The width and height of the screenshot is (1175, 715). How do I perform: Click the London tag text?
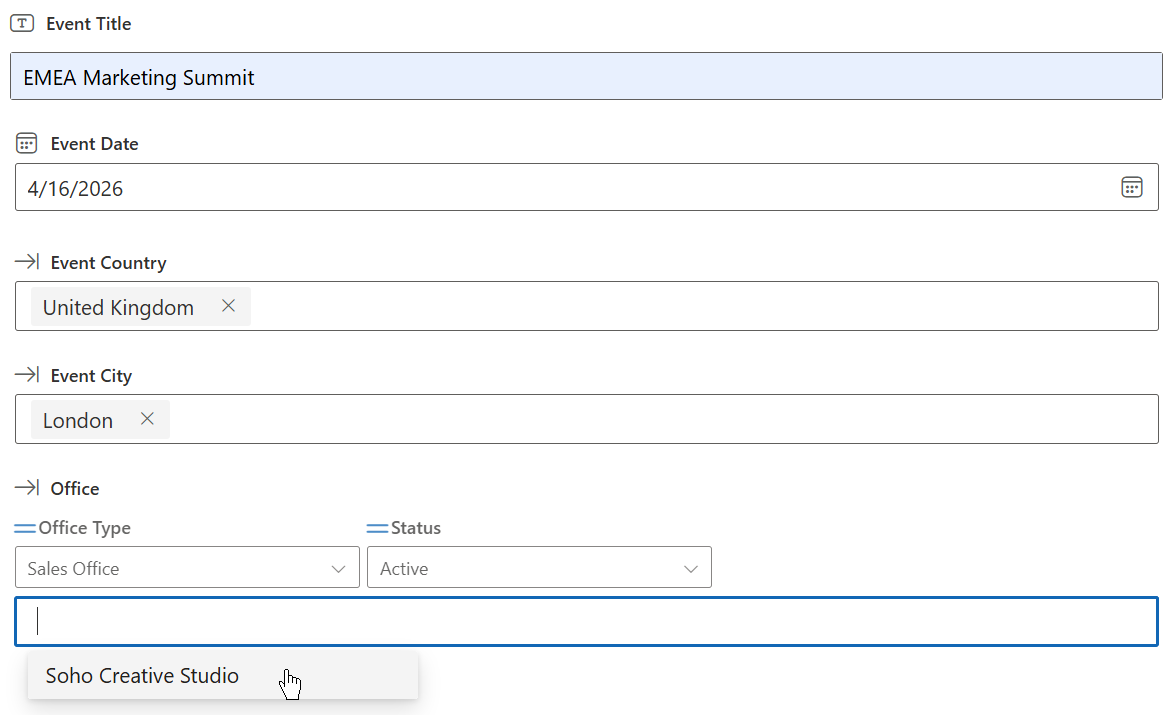[x=78, y=421]
